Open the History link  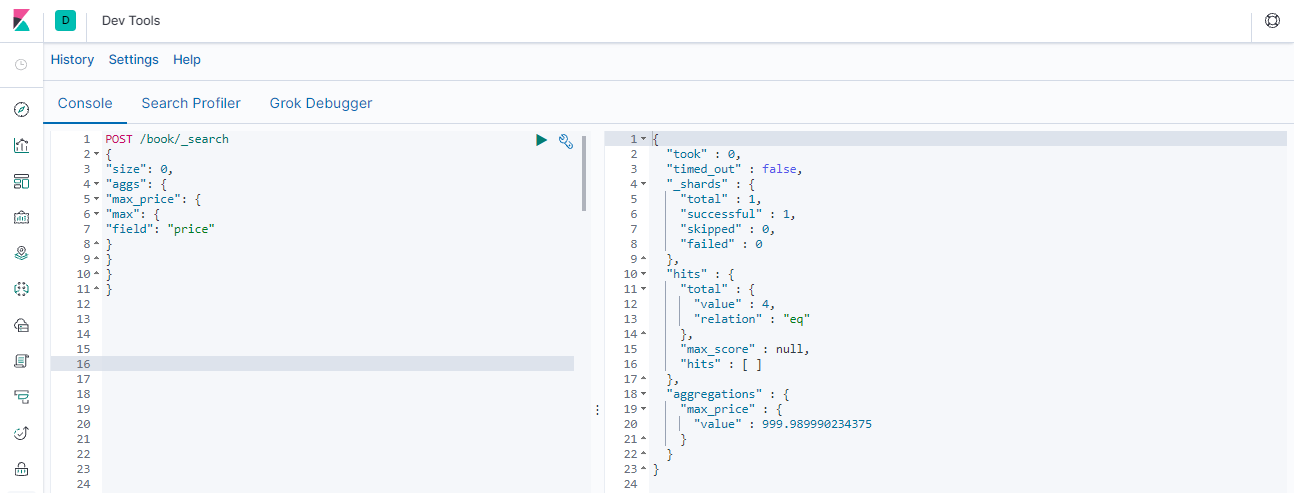click(x=72, y=60)
